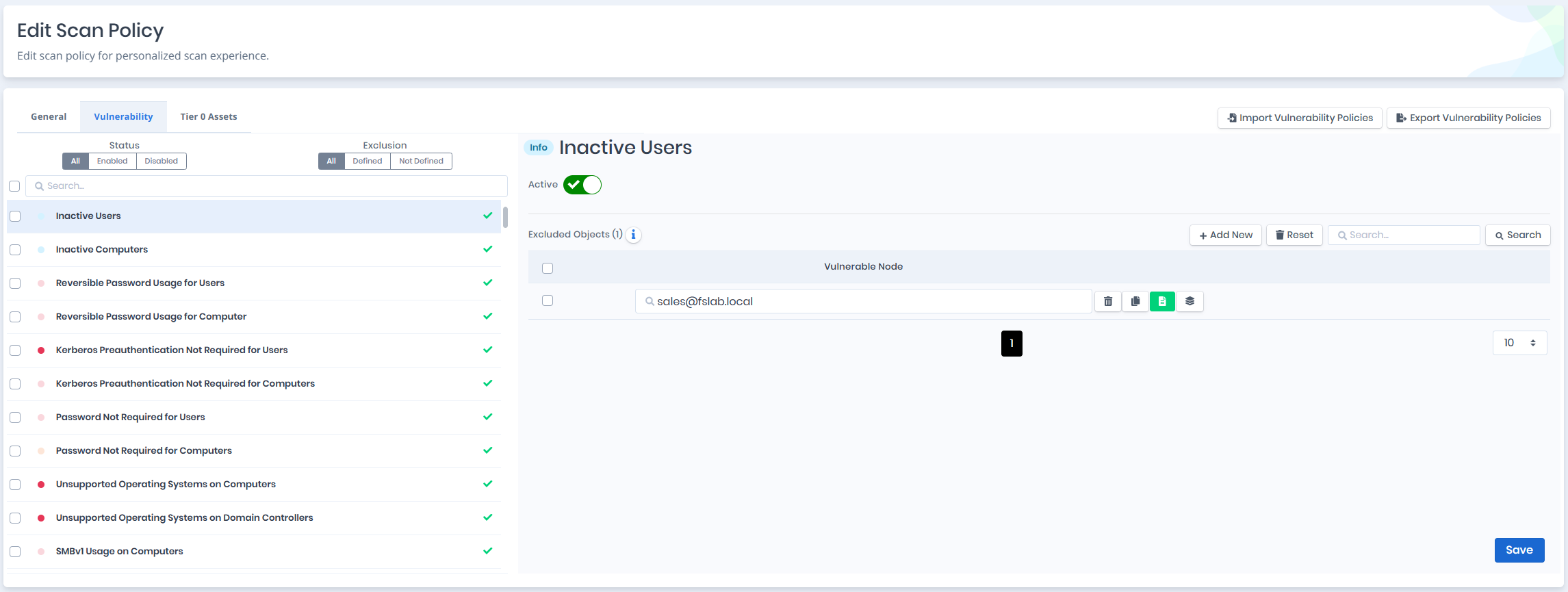Viewport: 1568px width, 592px height.
Task: Toggle the Active switch for Inactive Users
Action: pos(582,185)
